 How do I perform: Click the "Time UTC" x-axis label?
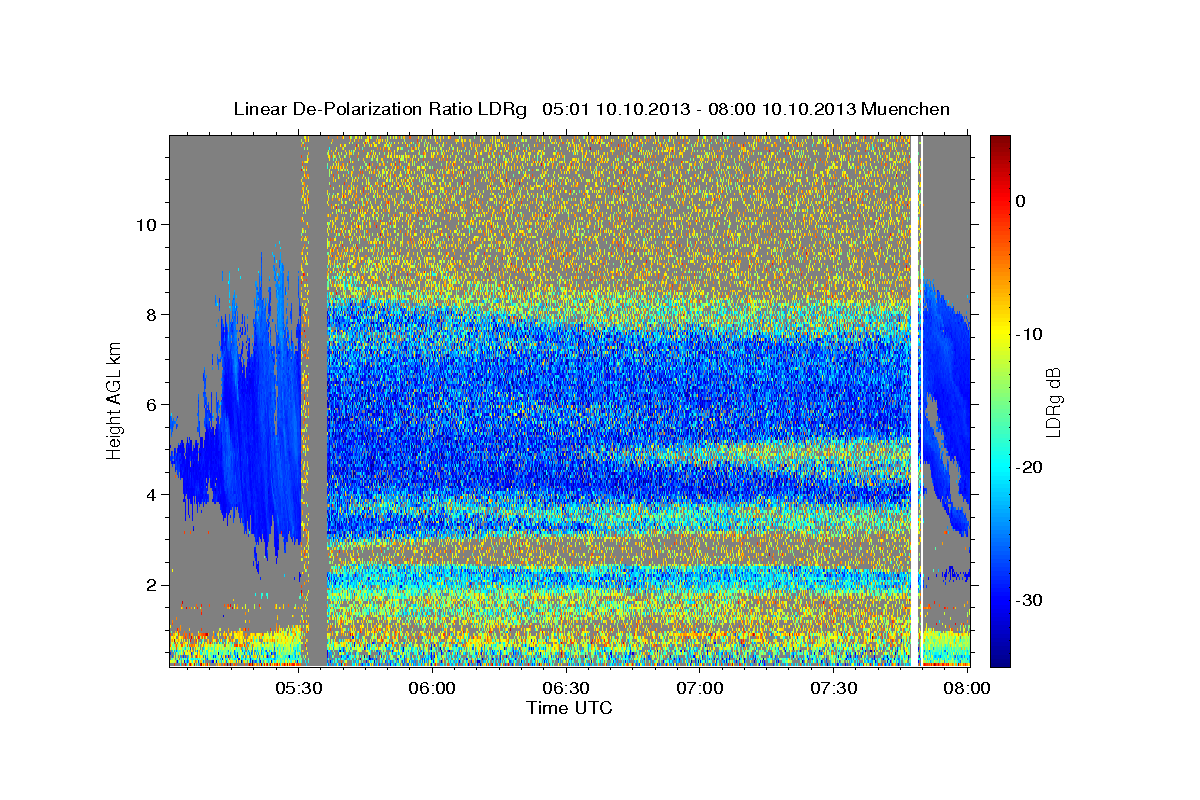click(x=569, y=708)
